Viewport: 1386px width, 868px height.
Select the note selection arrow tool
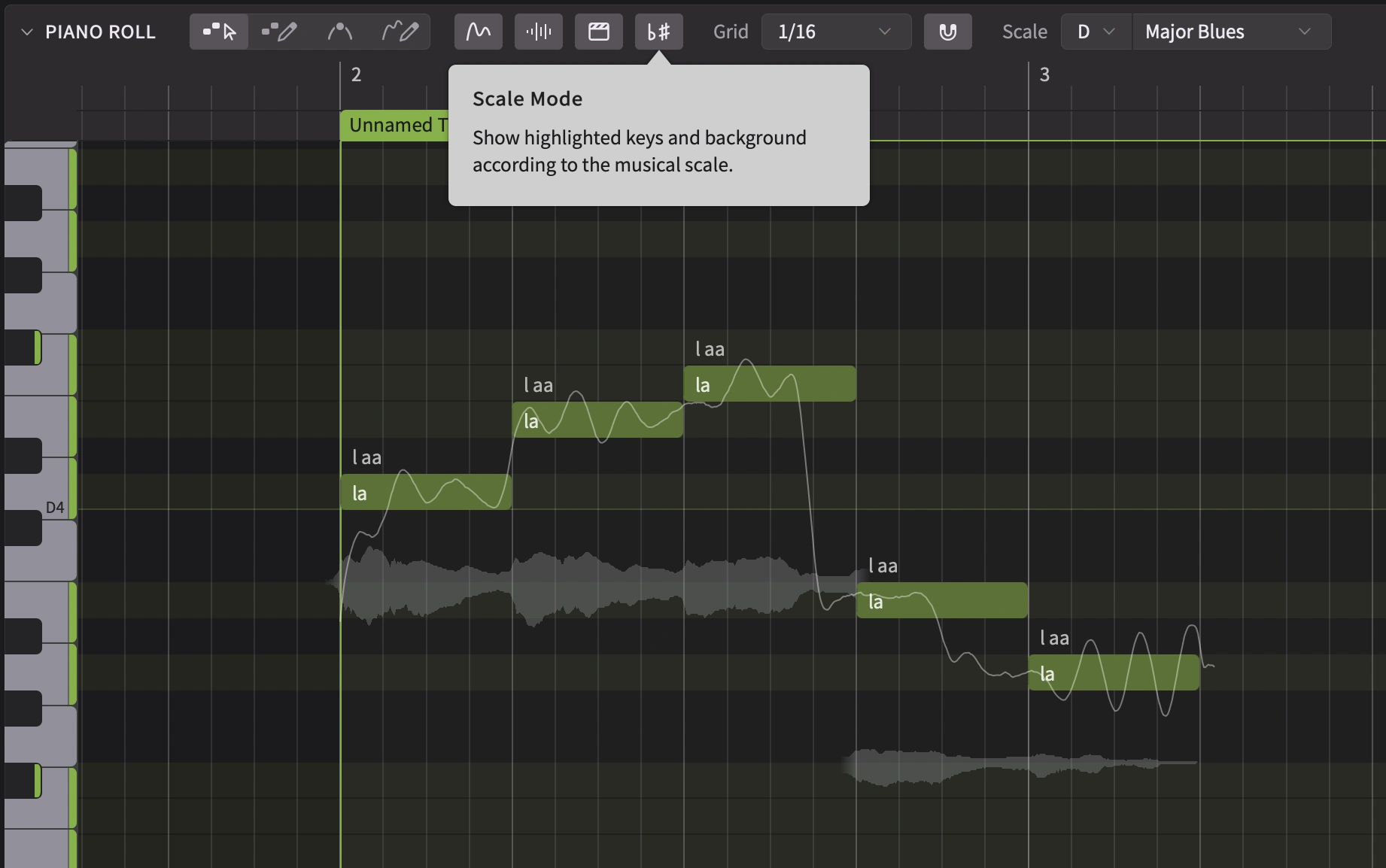[219, 32]
